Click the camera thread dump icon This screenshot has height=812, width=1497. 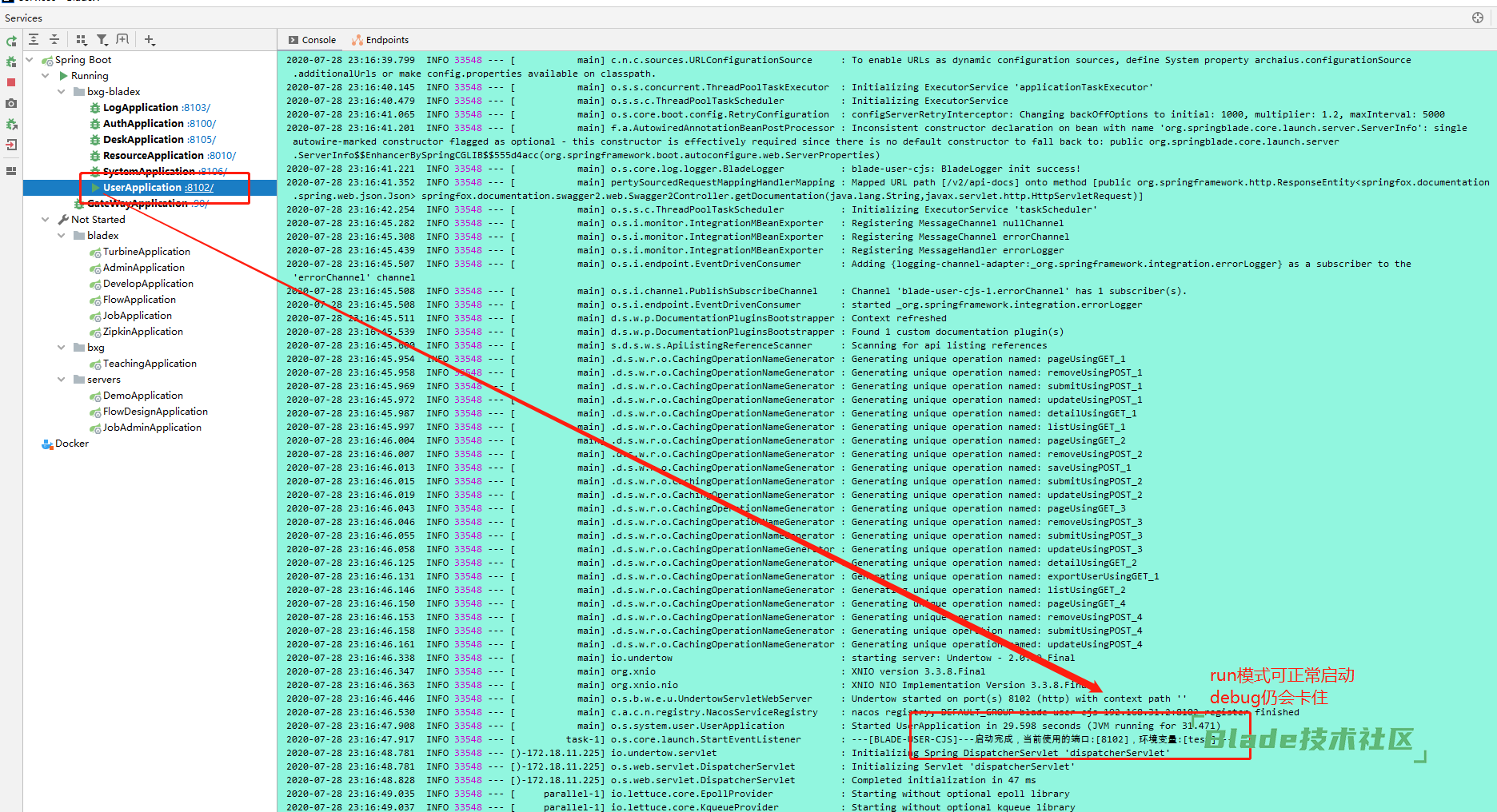coord(11,104)
